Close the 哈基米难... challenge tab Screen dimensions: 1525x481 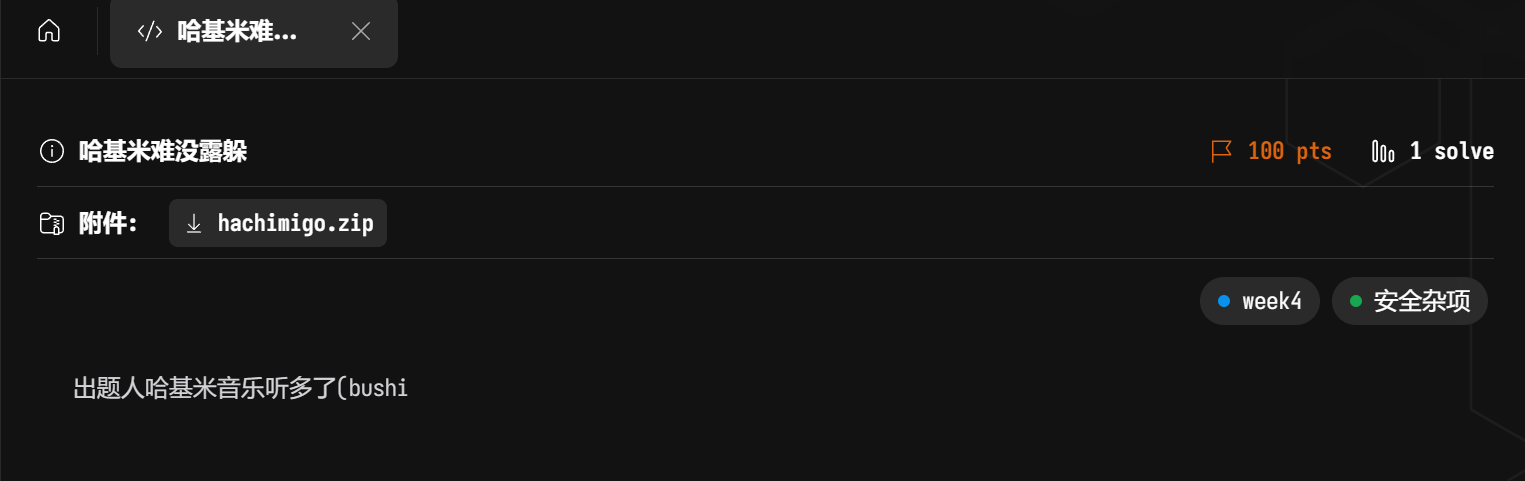point(361,31)
